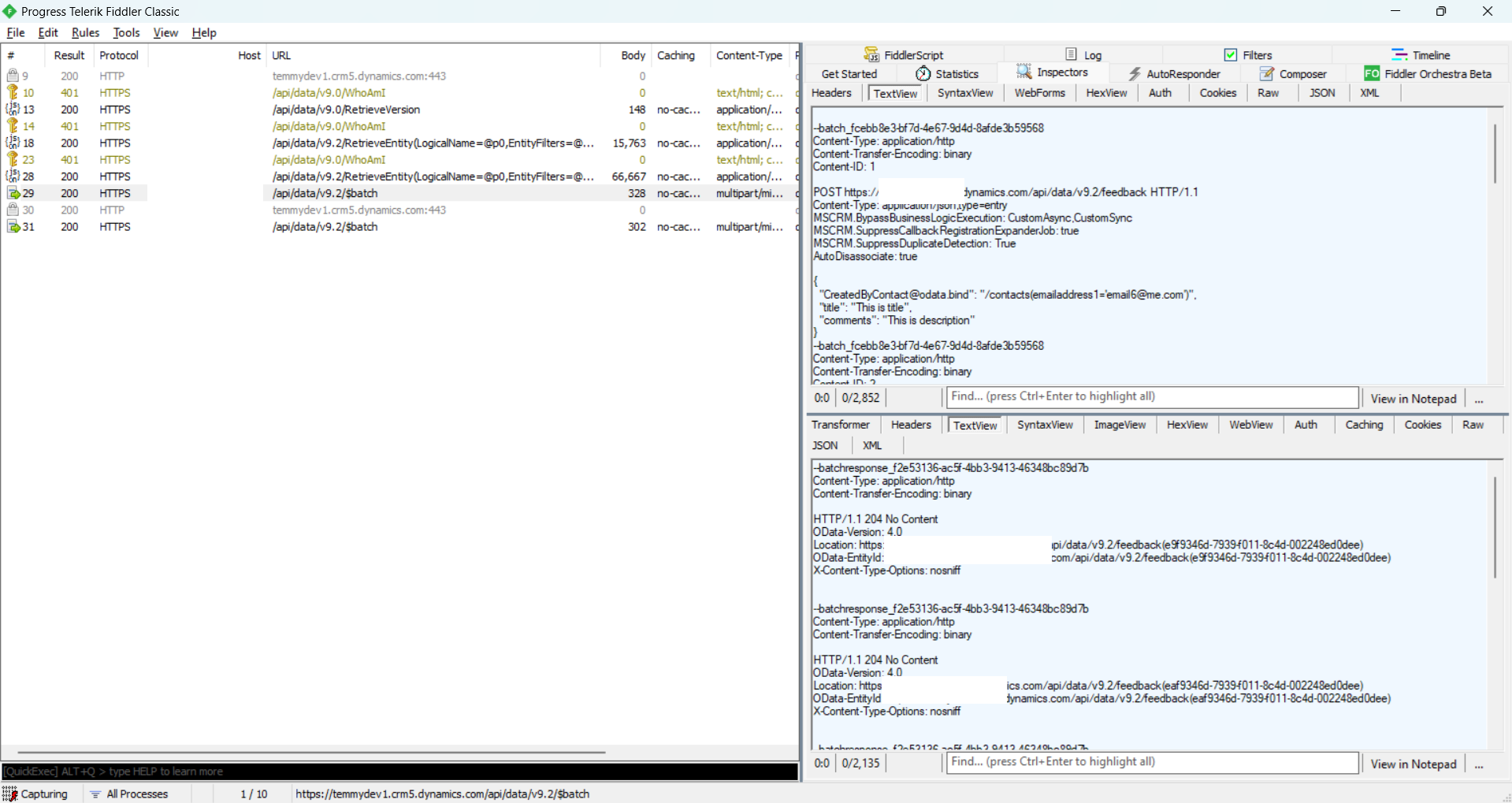Click the Statistics clock icon

click(923, 73)
